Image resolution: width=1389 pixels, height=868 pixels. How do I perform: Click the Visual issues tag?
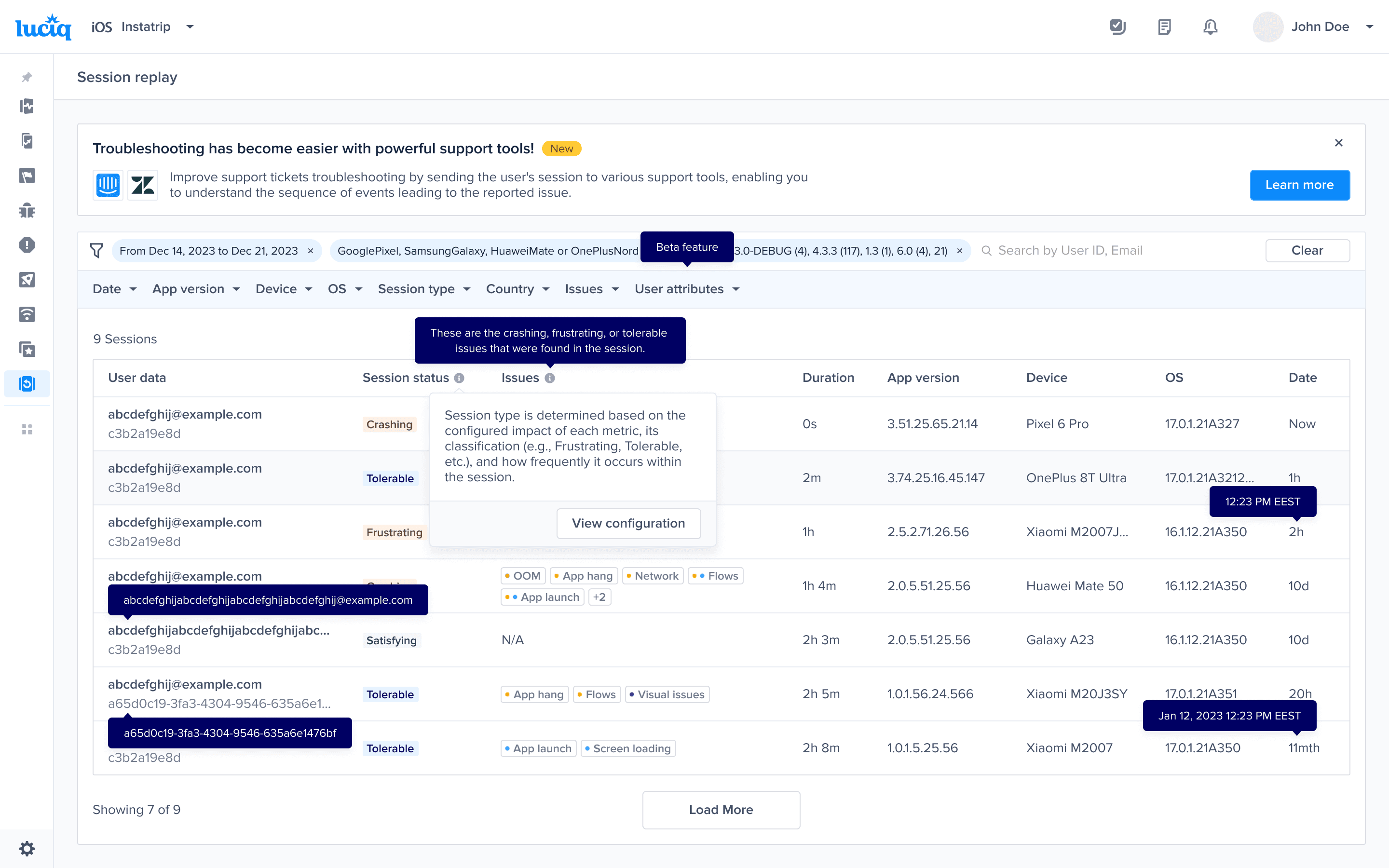click(667, 694)
